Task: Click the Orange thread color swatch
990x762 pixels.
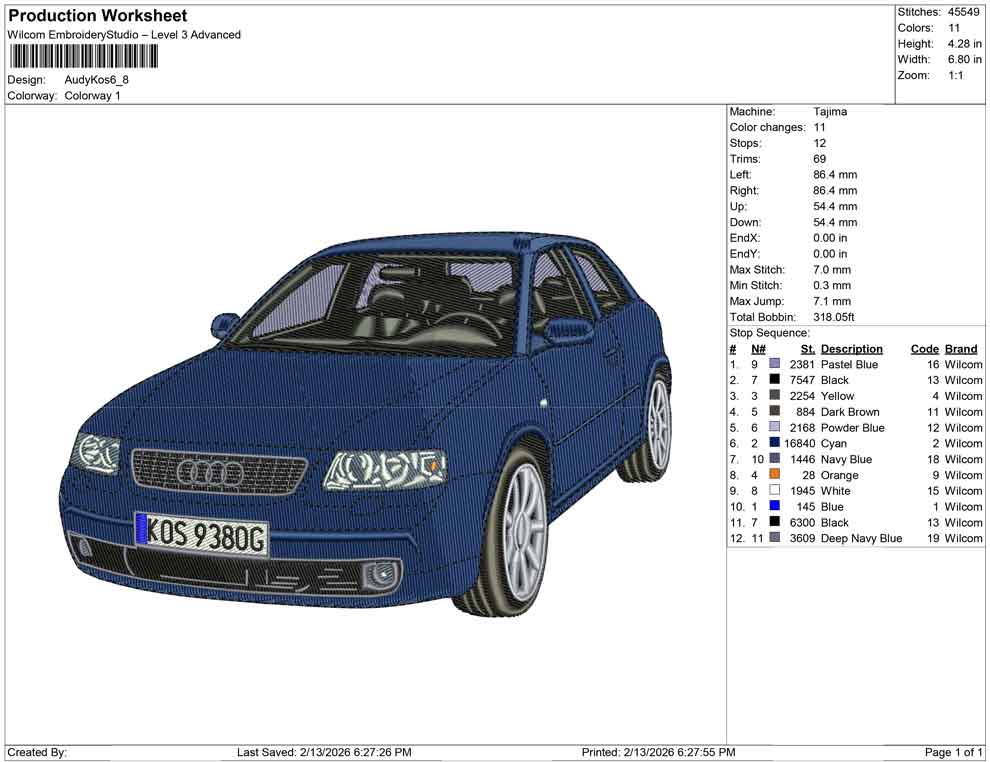Action: coord(774,474)
